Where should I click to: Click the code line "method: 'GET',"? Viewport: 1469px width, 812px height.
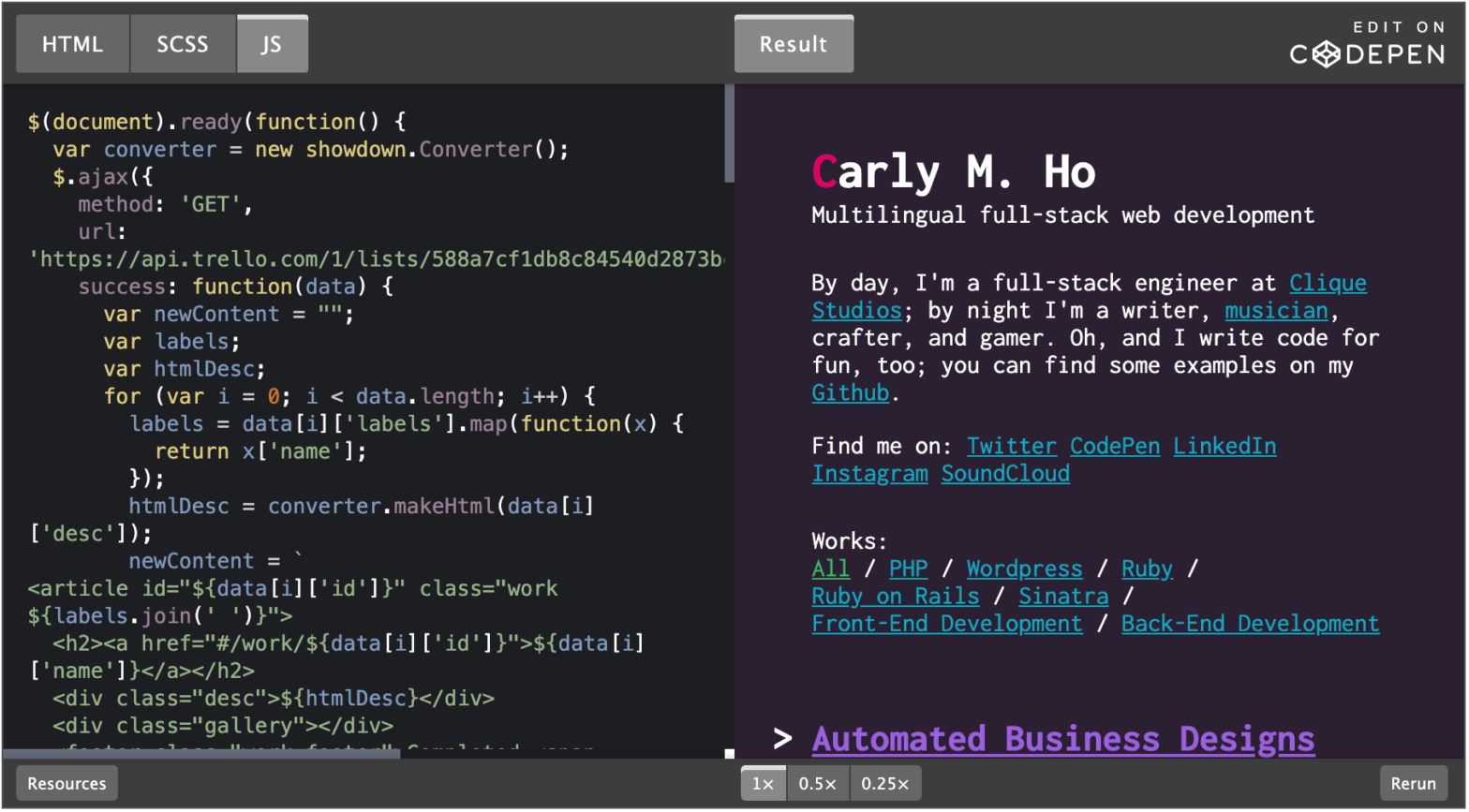166,204
